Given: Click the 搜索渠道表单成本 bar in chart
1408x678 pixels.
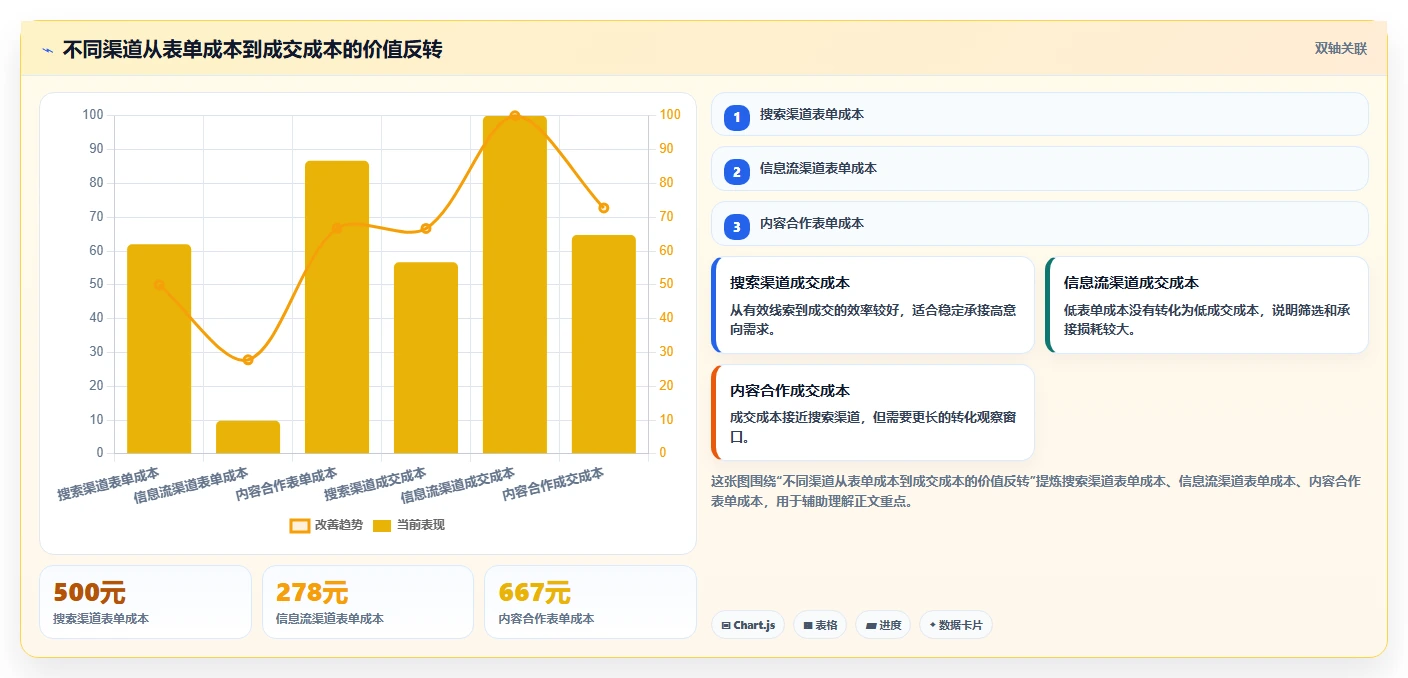Looking at the screenshot, I should (159, 349).
